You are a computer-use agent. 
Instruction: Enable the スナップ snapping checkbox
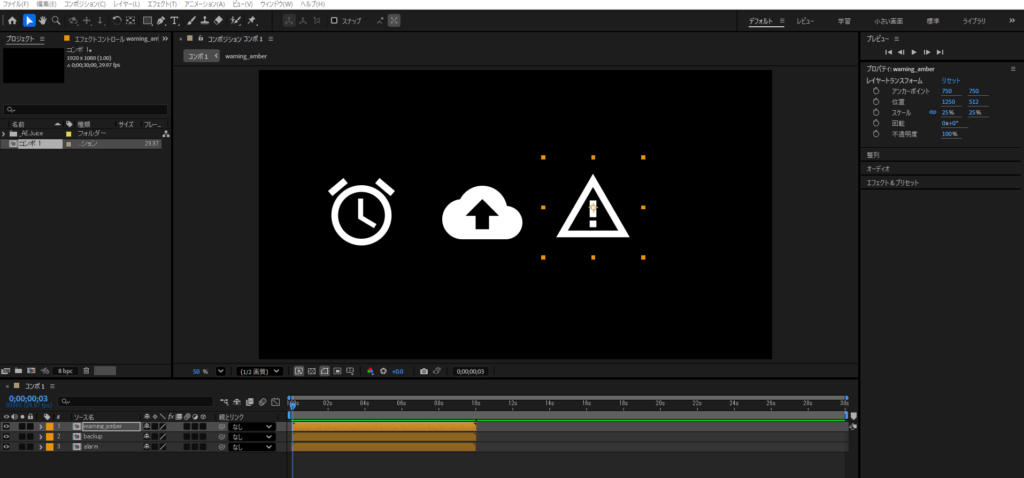coord(336,20)
